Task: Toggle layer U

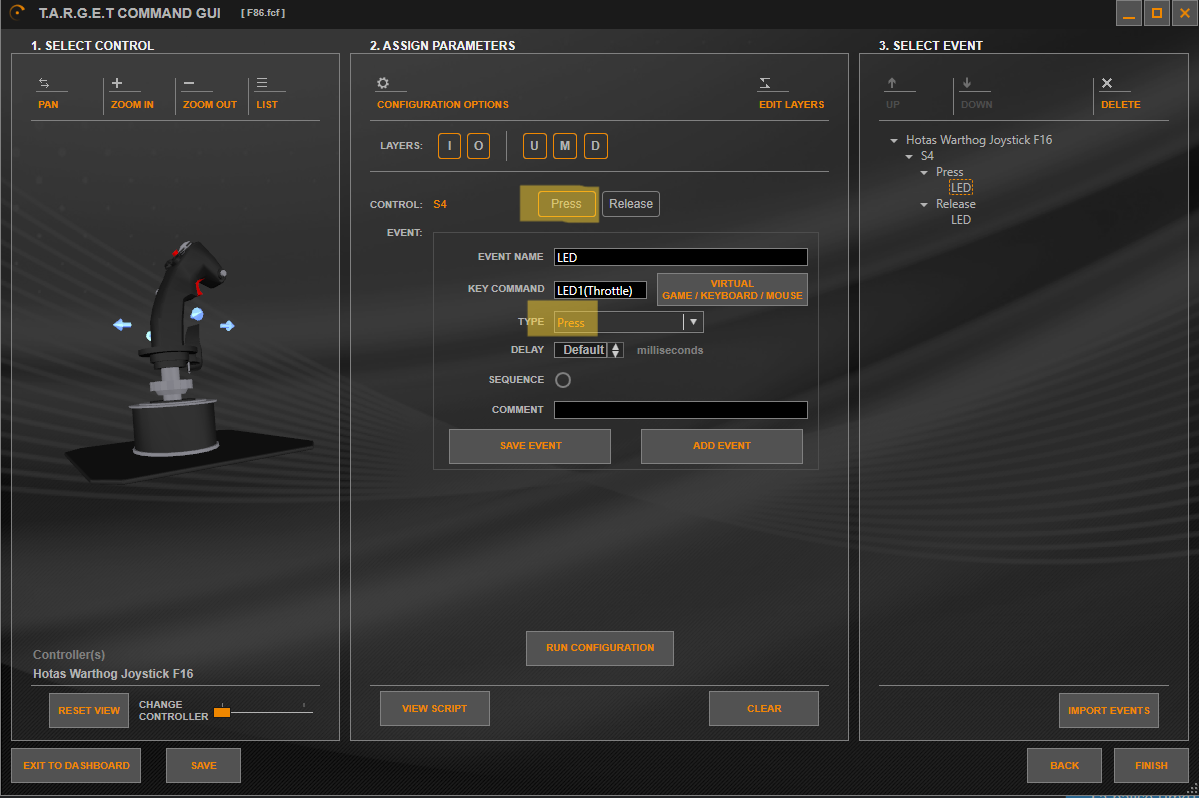Action: 535,146
